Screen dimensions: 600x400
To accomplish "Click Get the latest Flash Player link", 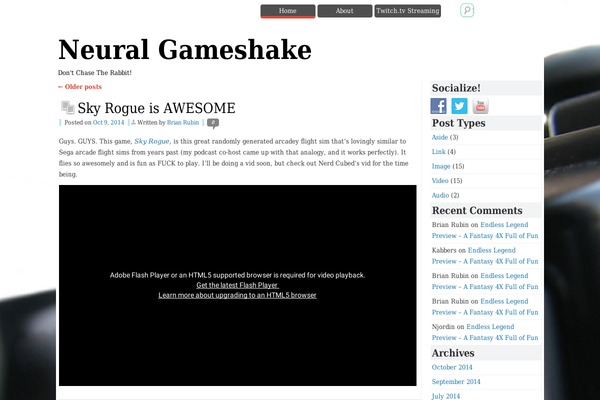I will click(x=237, y=285).
